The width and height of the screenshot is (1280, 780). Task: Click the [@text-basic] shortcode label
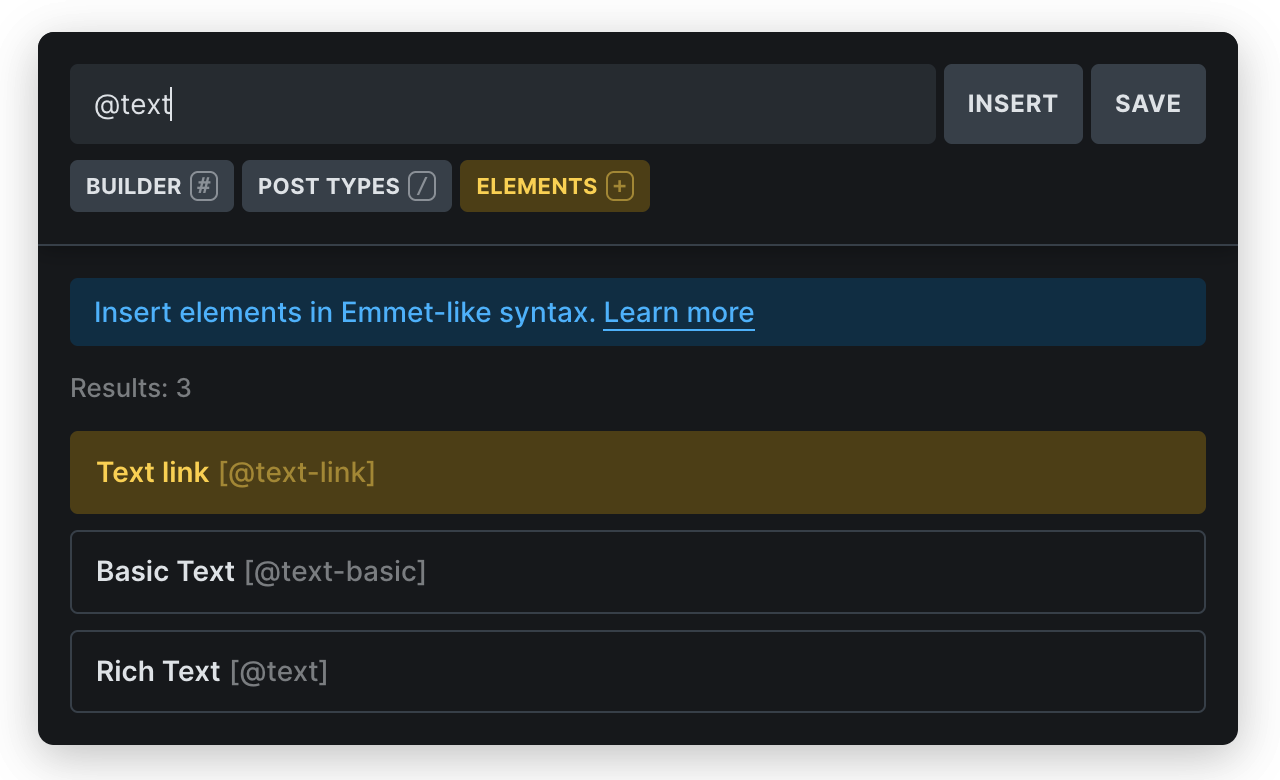coord(335,572)
